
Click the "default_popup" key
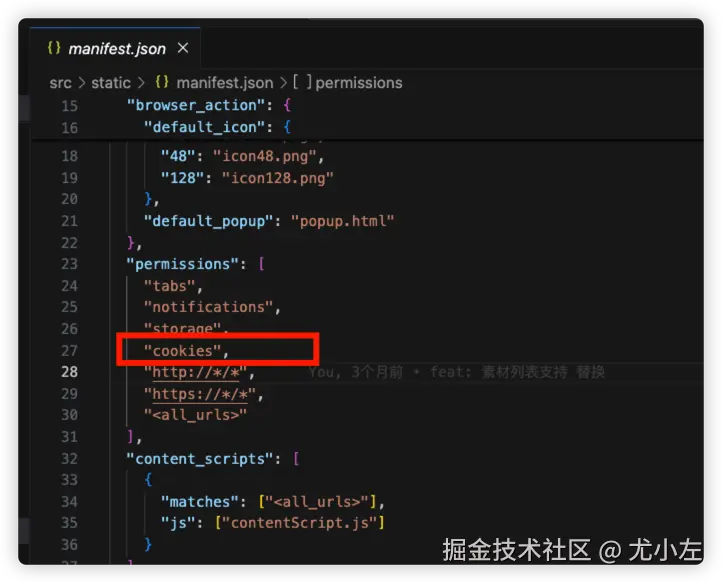209,221
